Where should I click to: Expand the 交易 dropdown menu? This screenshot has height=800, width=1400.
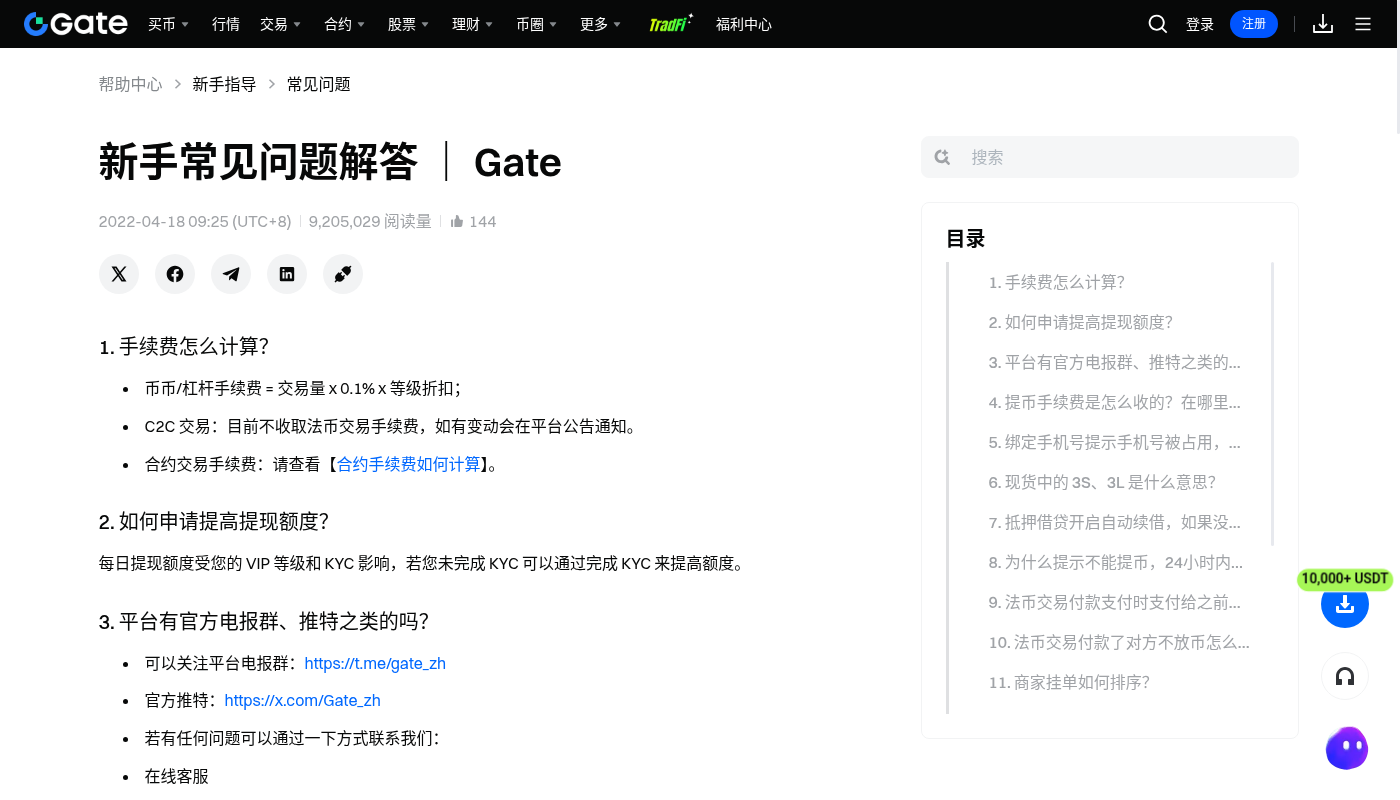point(280,24)
